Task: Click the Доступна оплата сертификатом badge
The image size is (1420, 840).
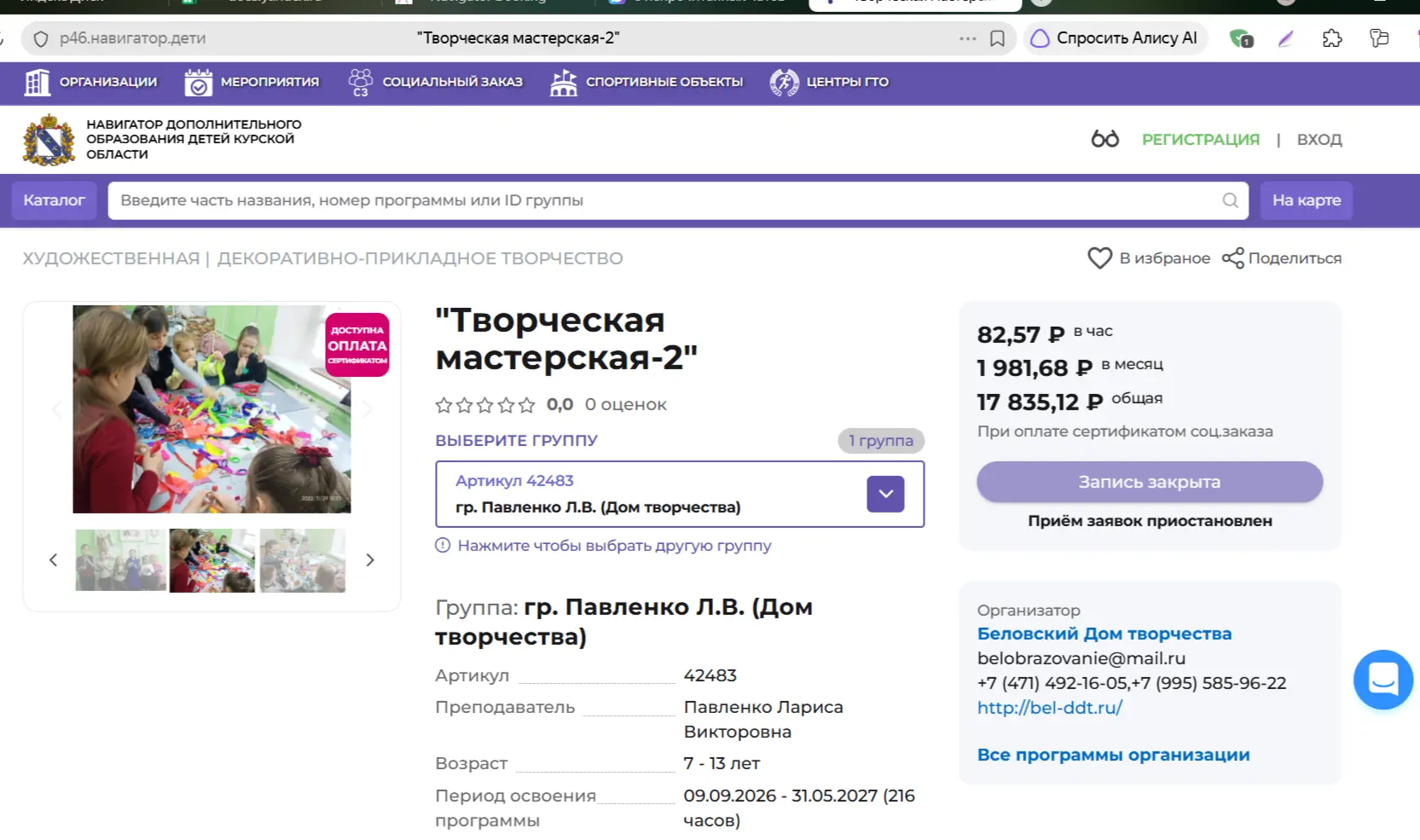Action: point(357,345)
